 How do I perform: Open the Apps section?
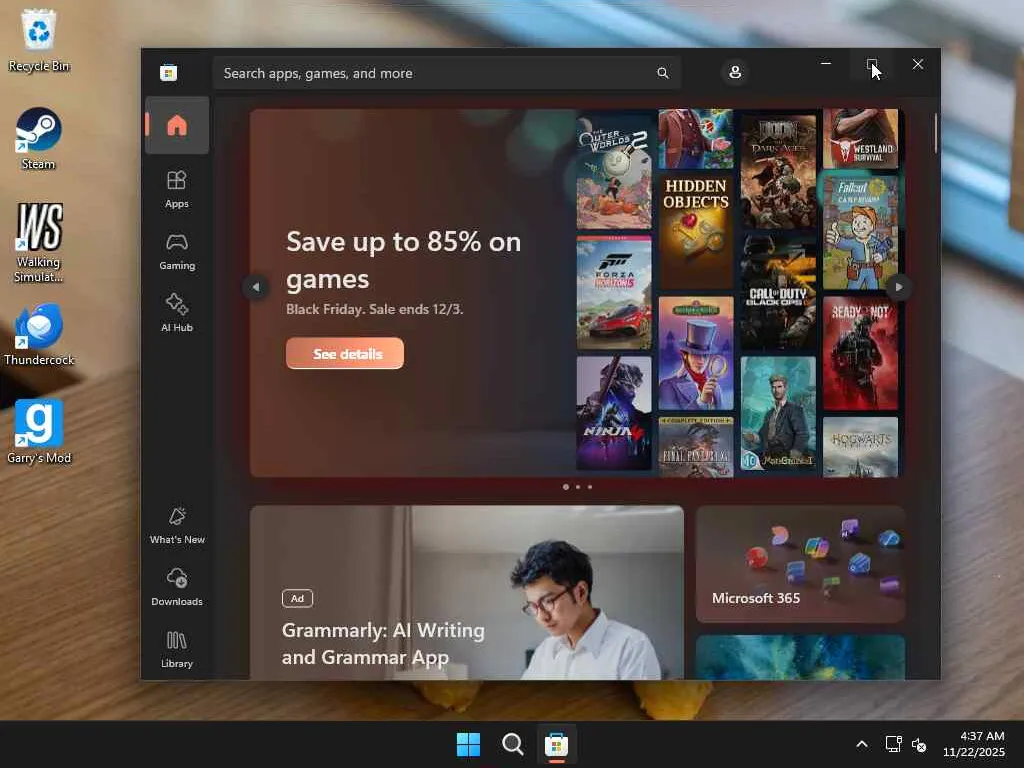pos(177,189)
